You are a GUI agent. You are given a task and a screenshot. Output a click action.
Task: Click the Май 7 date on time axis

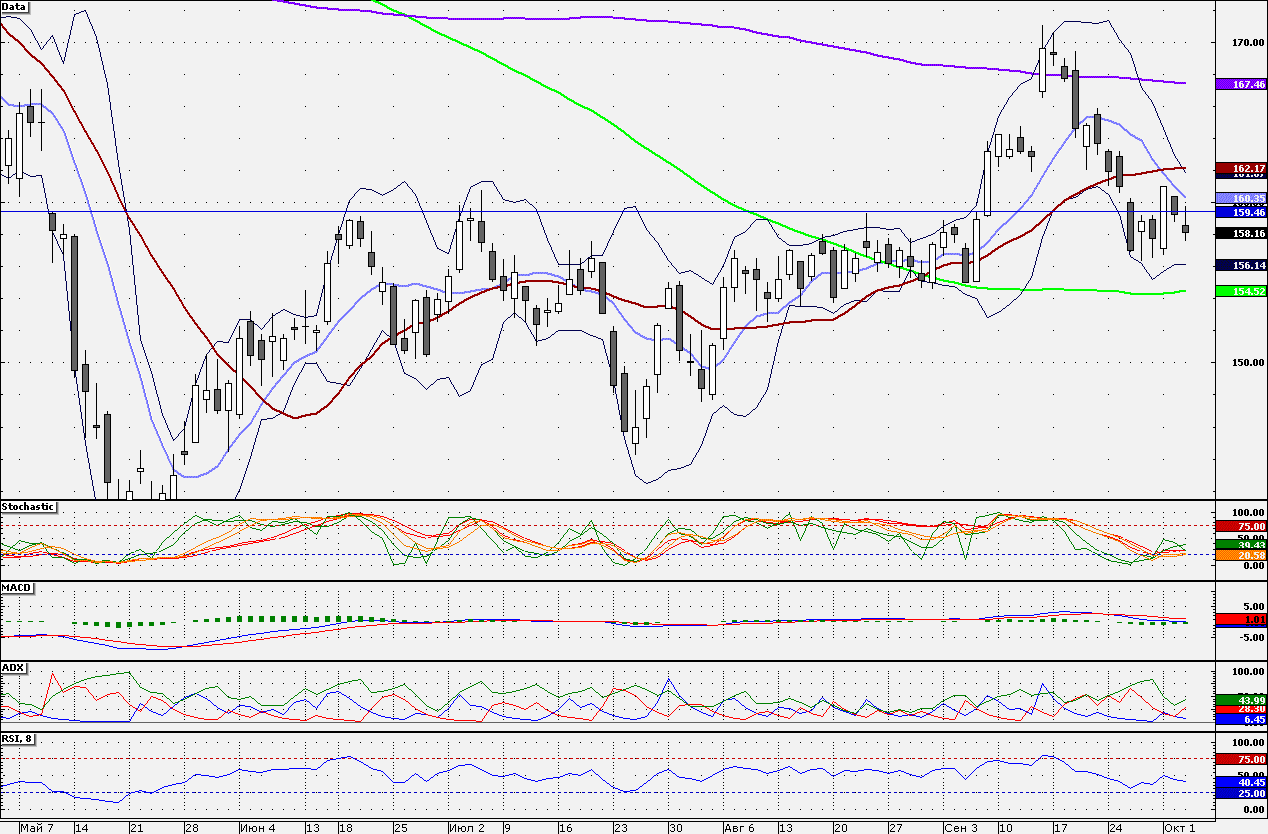click(36, 828)
